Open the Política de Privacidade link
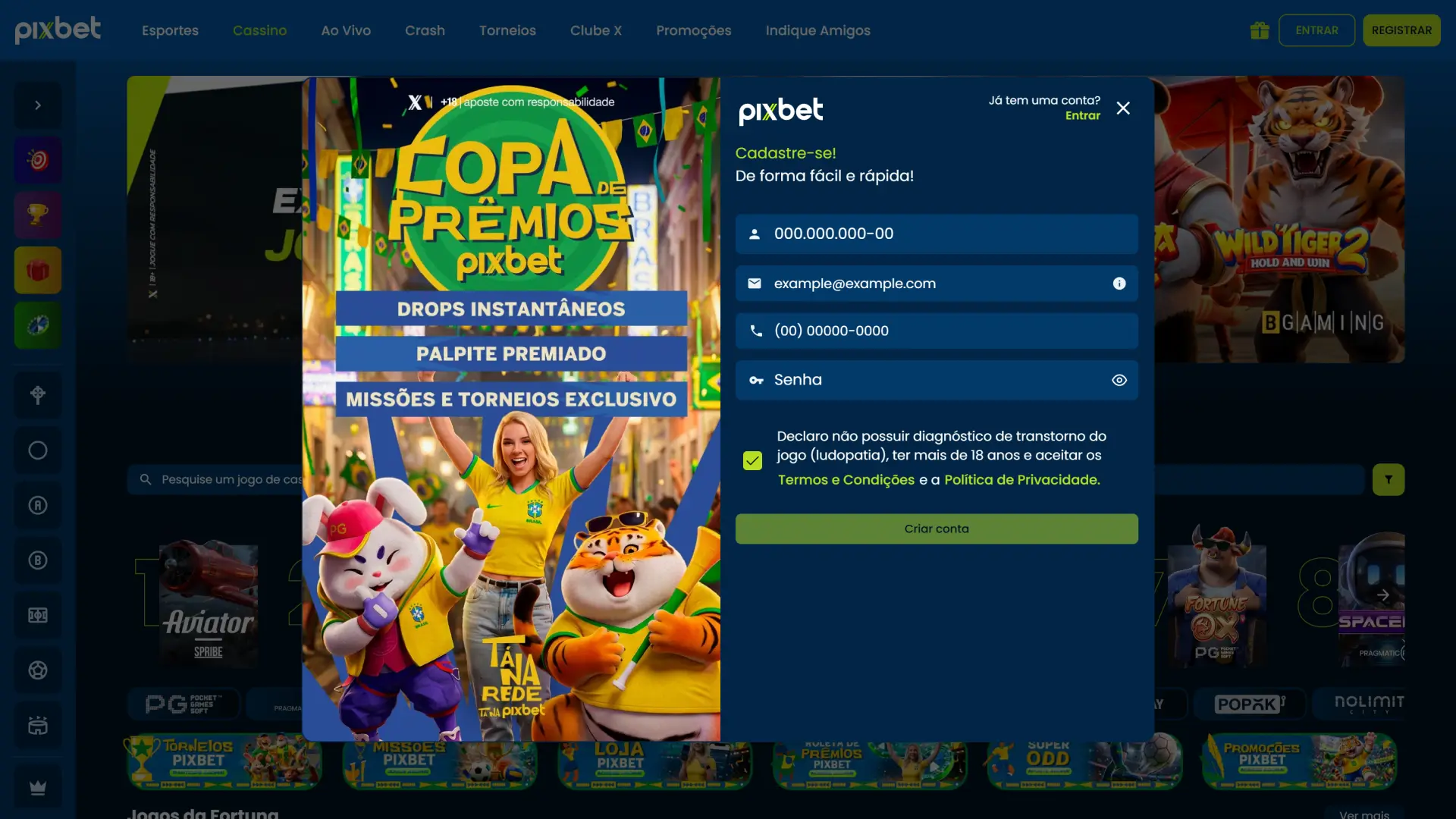 [x=1021, y=480]
